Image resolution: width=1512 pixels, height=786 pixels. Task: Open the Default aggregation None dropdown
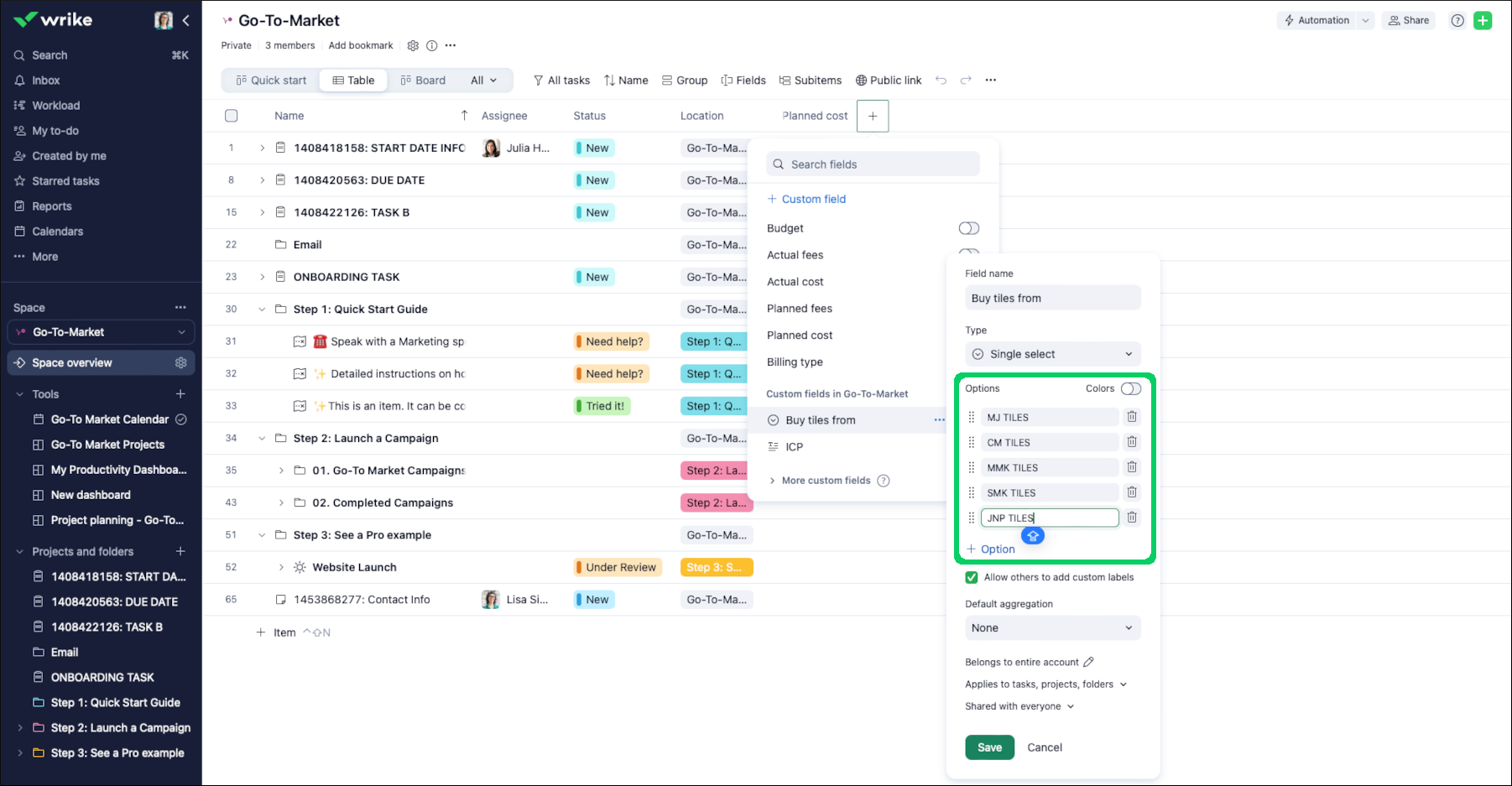pos(1053,628)
